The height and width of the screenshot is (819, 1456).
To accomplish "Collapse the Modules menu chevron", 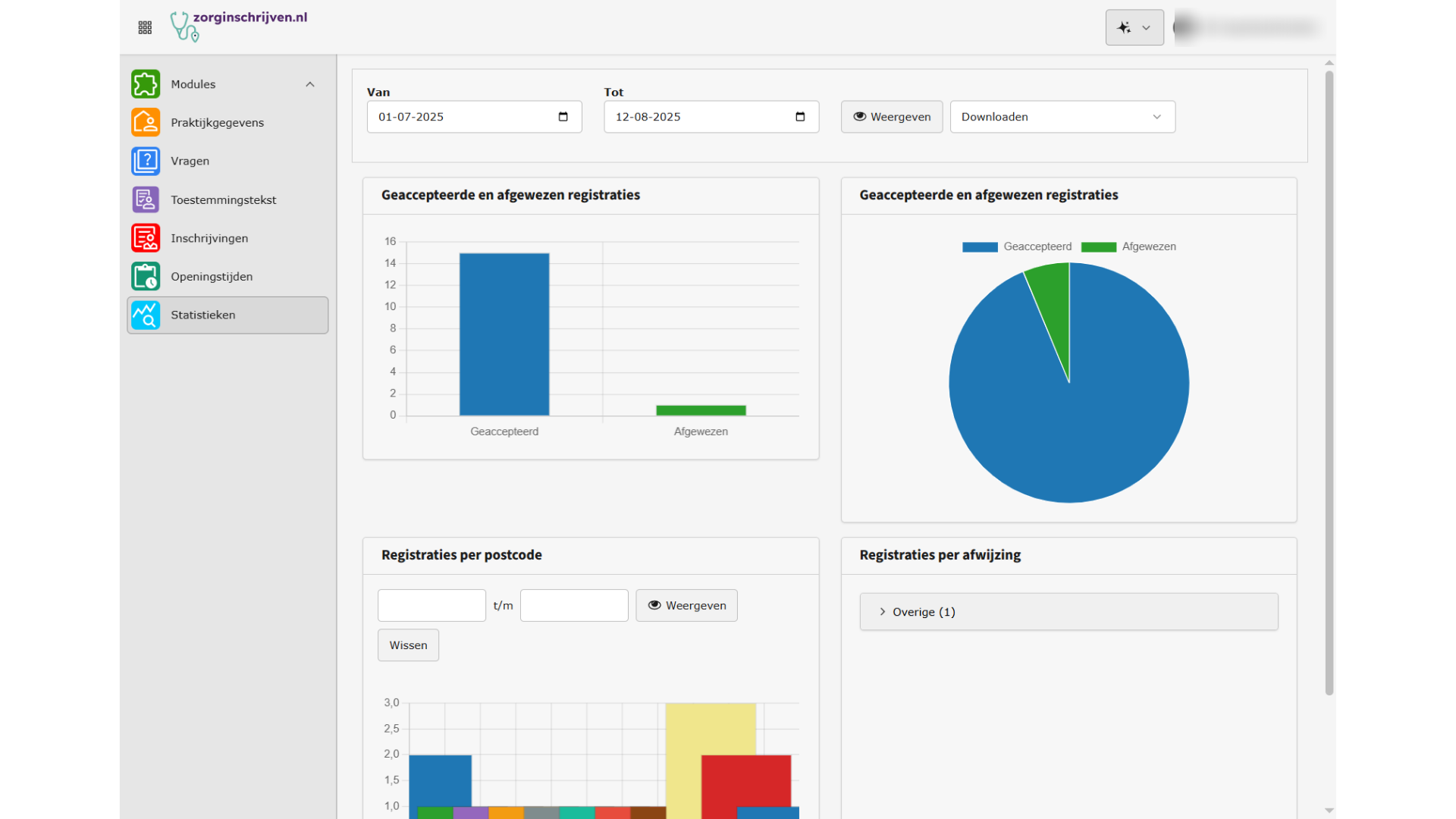I will pos(310,84).
